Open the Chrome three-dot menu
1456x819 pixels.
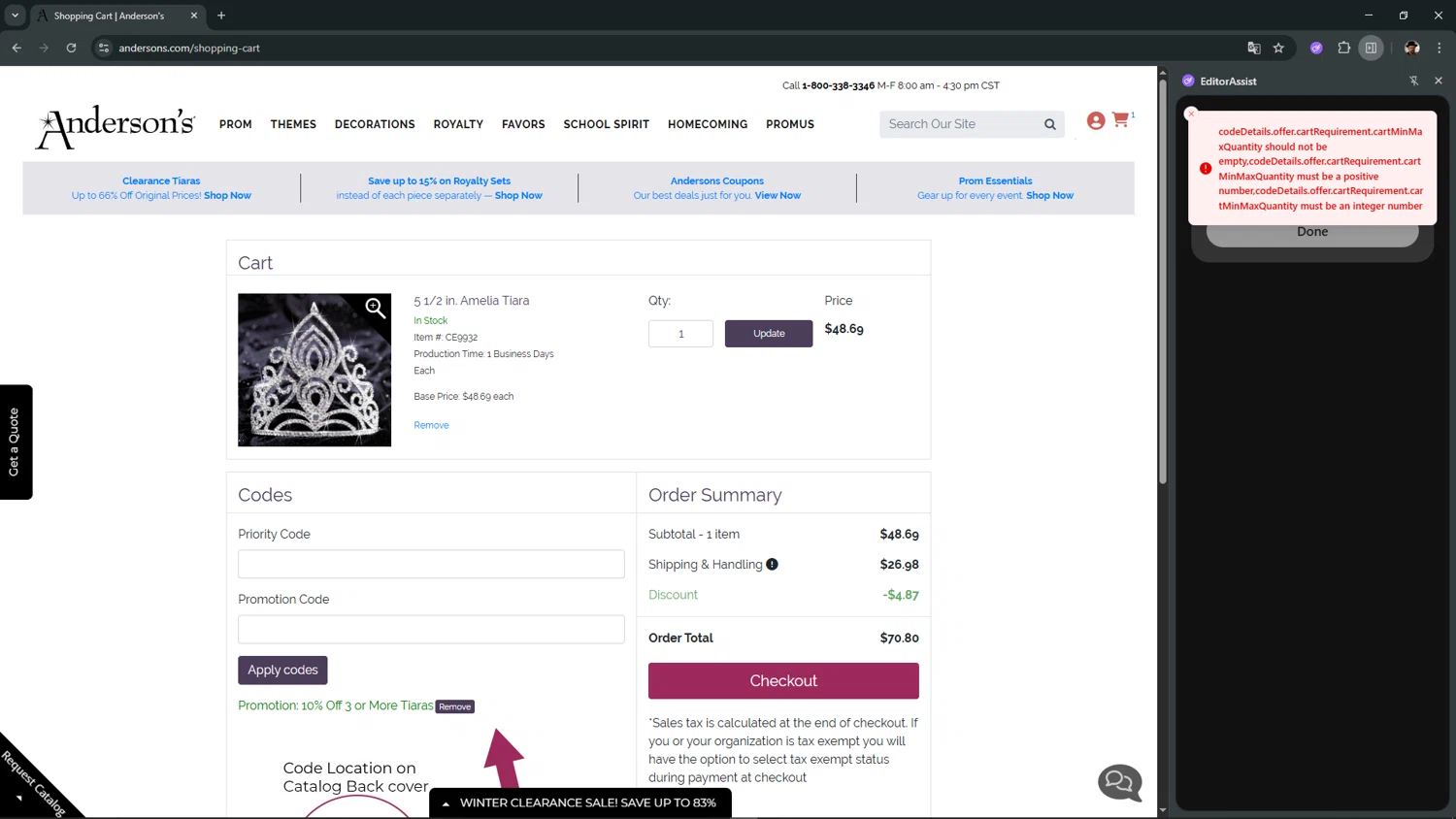pyautogui.click(x=1439, y=48)
